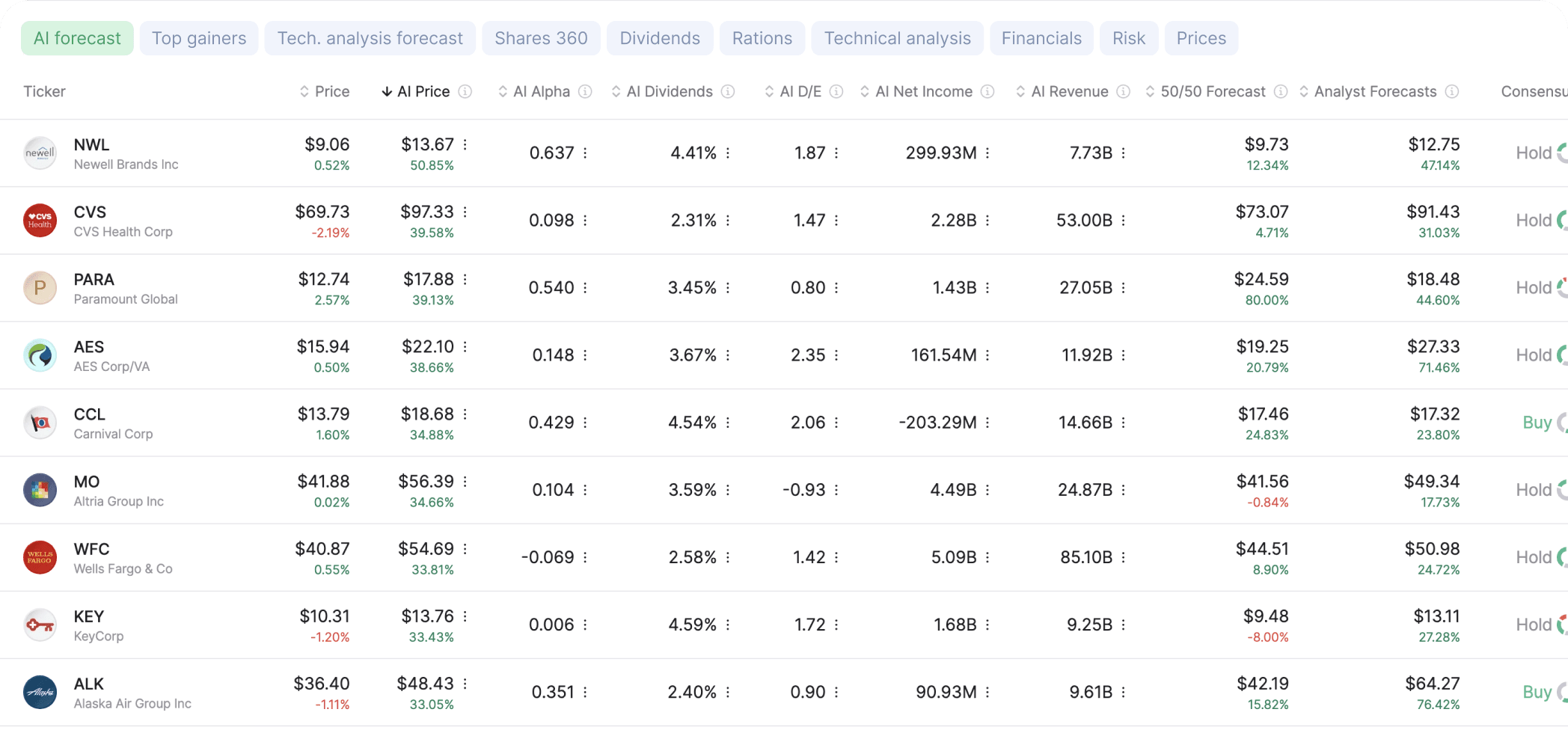Switch to Technical analysis tab
This screenshot has height=730, width=1568.
898,38
